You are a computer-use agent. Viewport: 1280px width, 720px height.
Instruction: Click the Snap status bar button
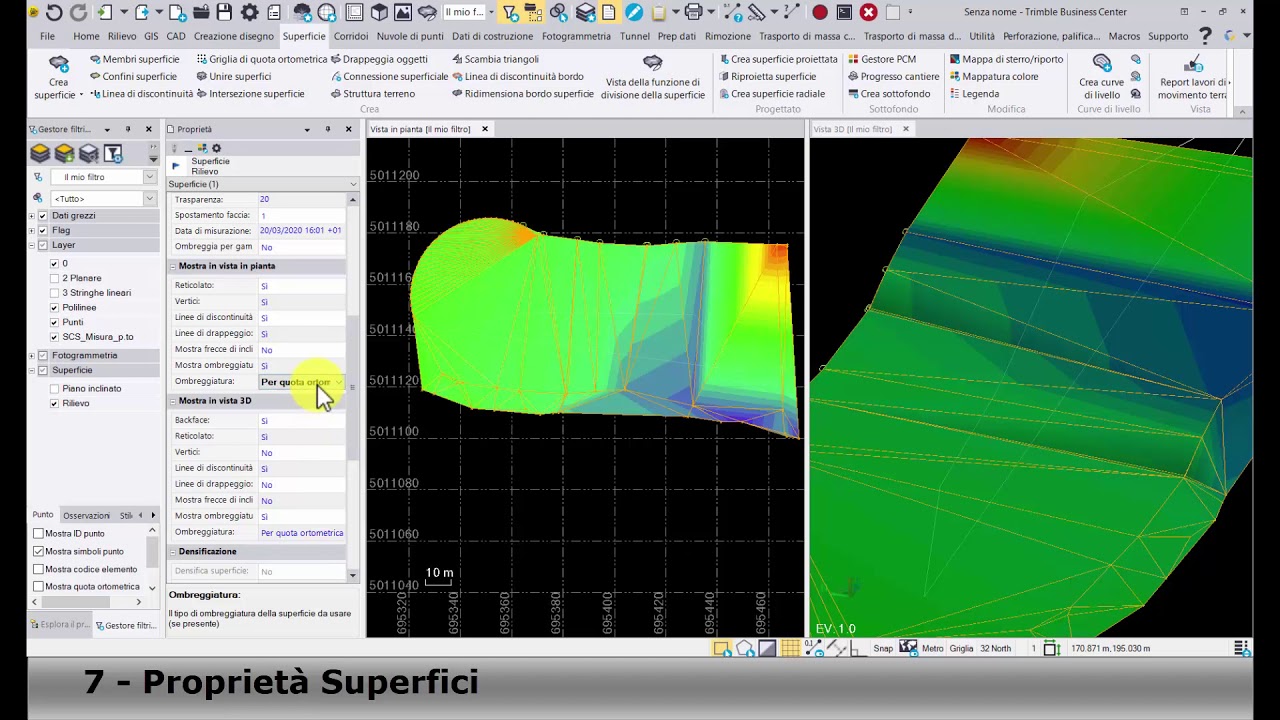[883, 648]
